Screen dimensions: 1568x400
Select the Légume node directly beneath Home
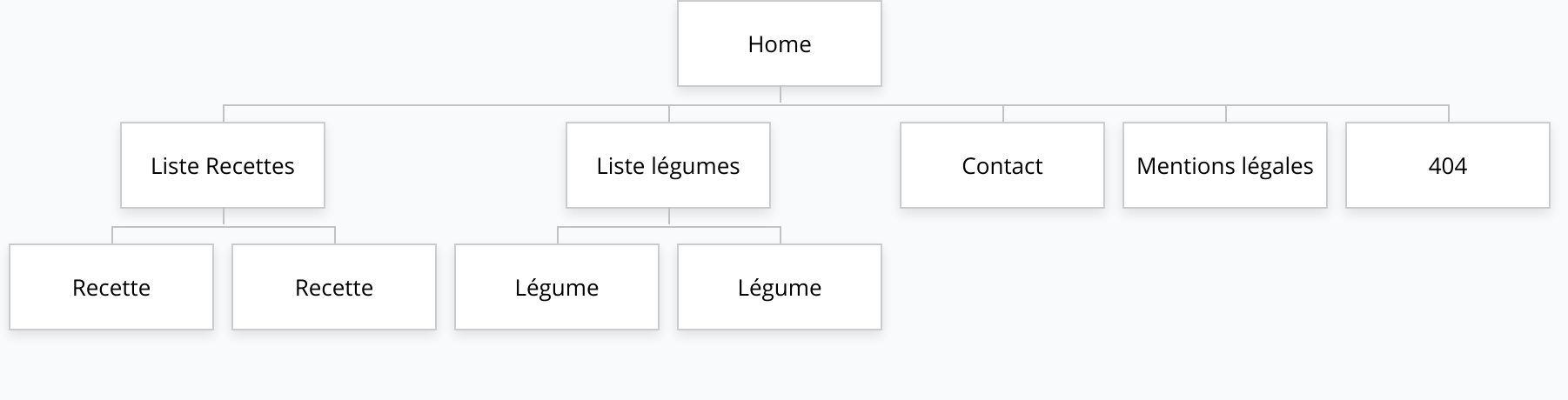pyautogui.click(x=779, y=287)
